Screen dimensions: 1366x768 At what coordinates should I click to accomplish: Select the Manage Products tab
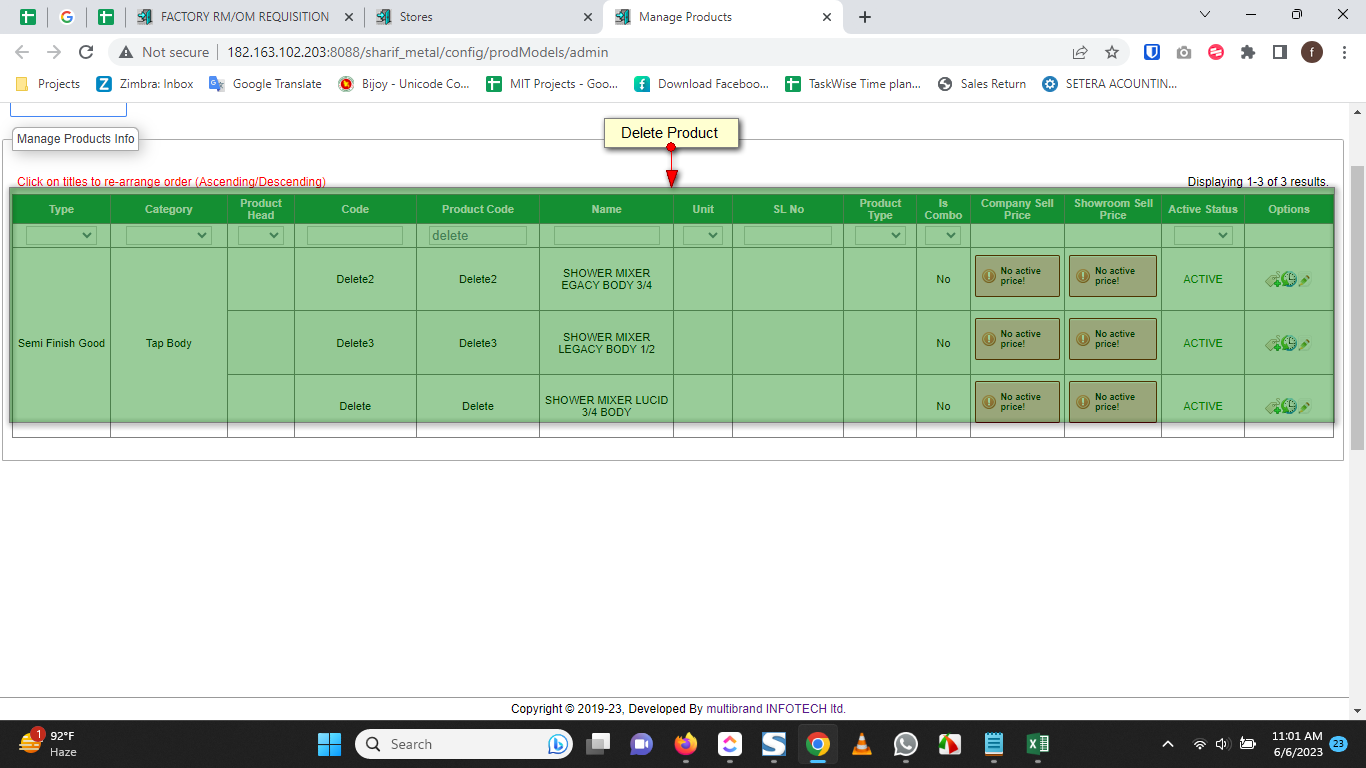[x=722, y=17]
